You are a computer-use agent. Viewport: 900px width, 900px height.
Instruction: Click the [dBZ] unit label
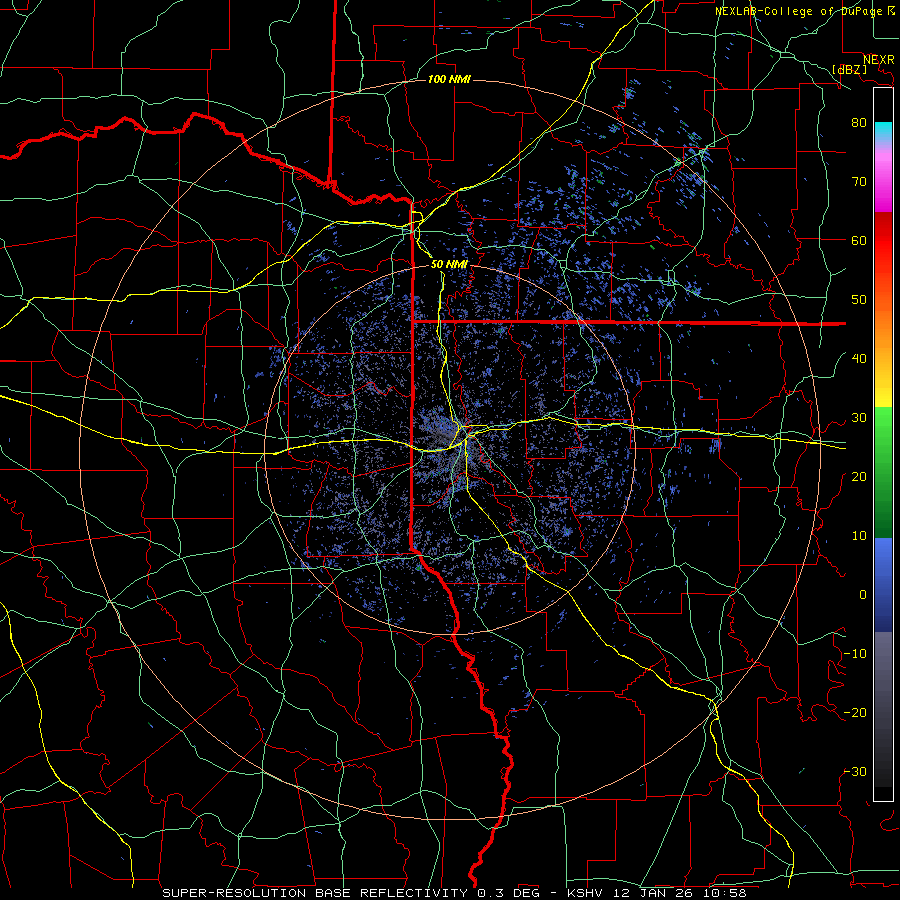coord(849,69)
